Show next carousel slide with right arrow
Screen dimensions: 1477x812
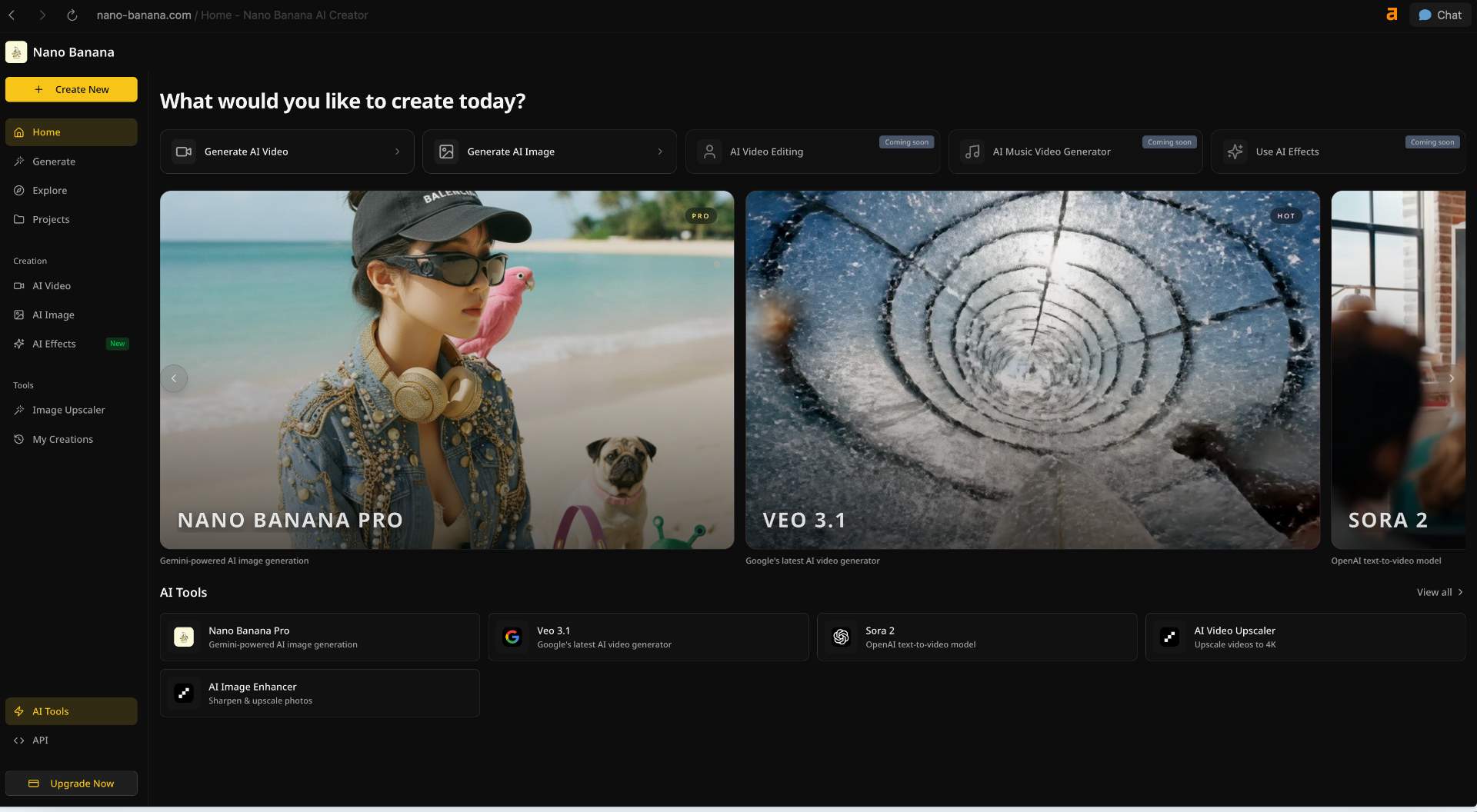[x=1451, y=378]
